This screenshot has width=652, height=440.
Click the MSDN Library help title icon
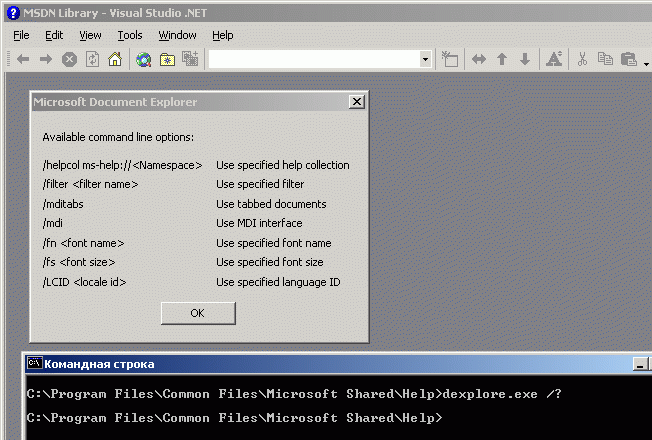tap(13, 13)
